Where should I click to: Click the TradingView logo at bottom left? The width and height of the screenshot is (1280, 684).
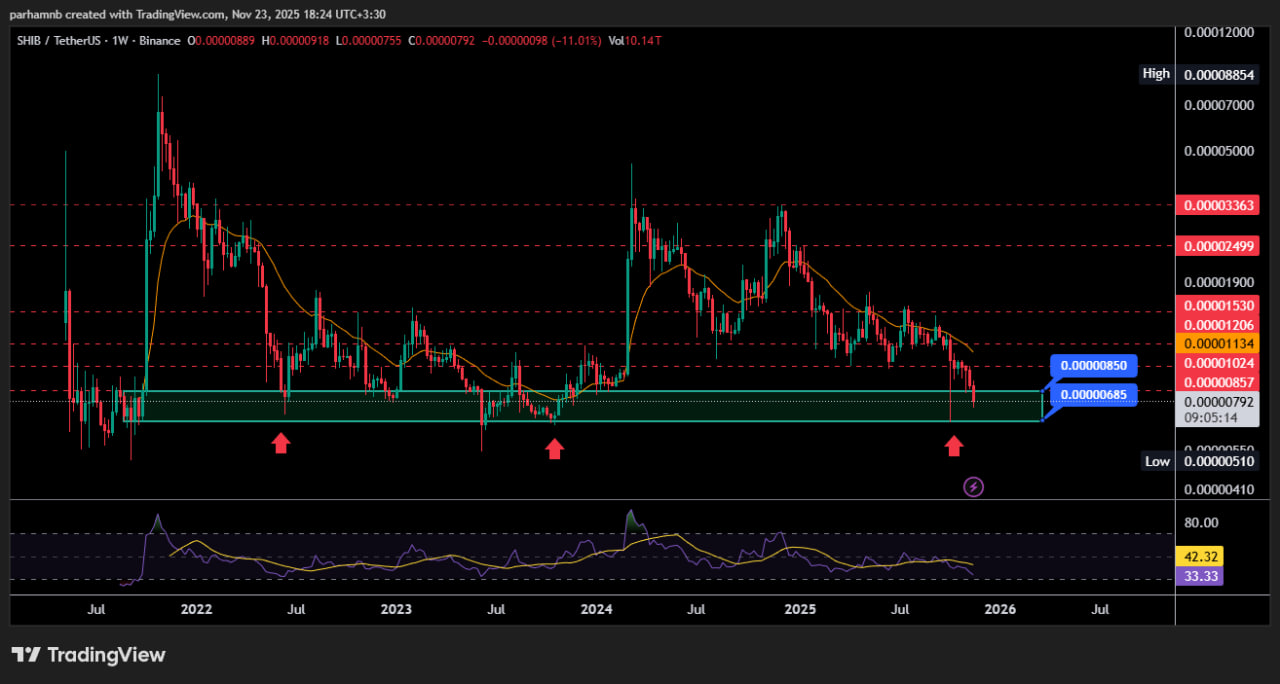coord(88,655)
